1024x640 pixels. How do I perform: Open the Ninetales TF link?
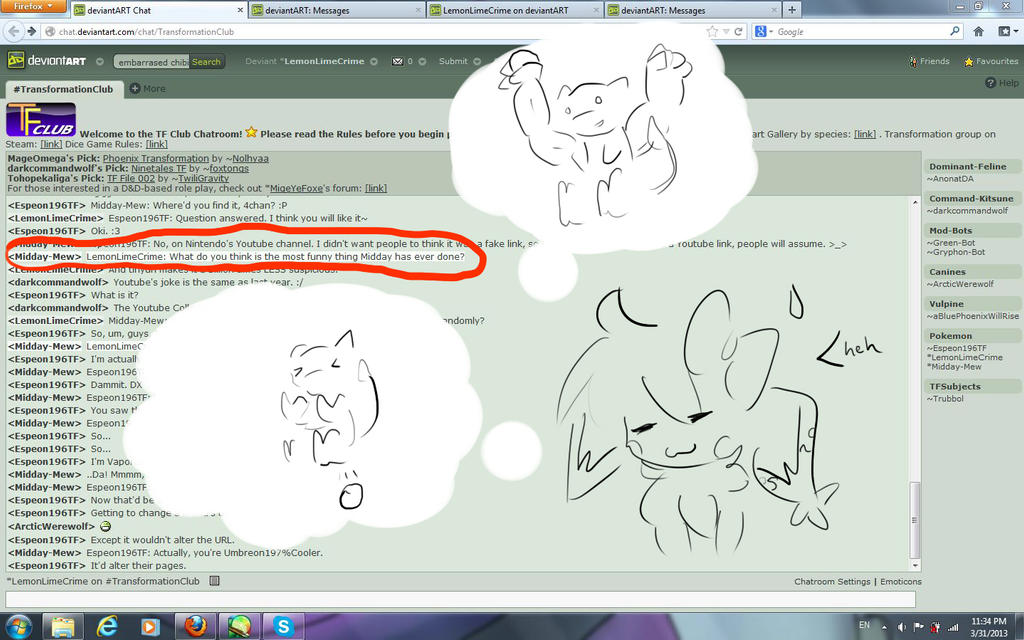tap(159, 168)
